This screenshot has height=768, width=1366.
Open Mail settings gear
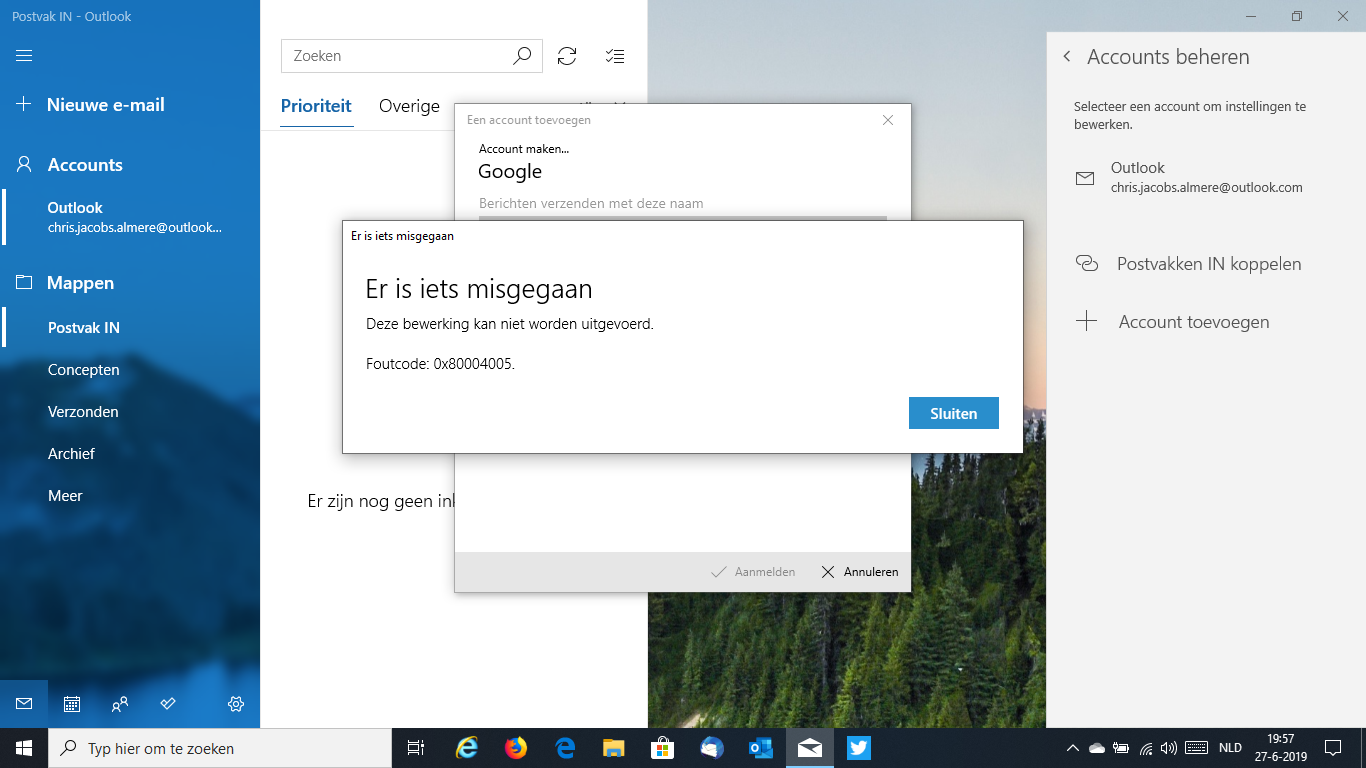[236, 704]
